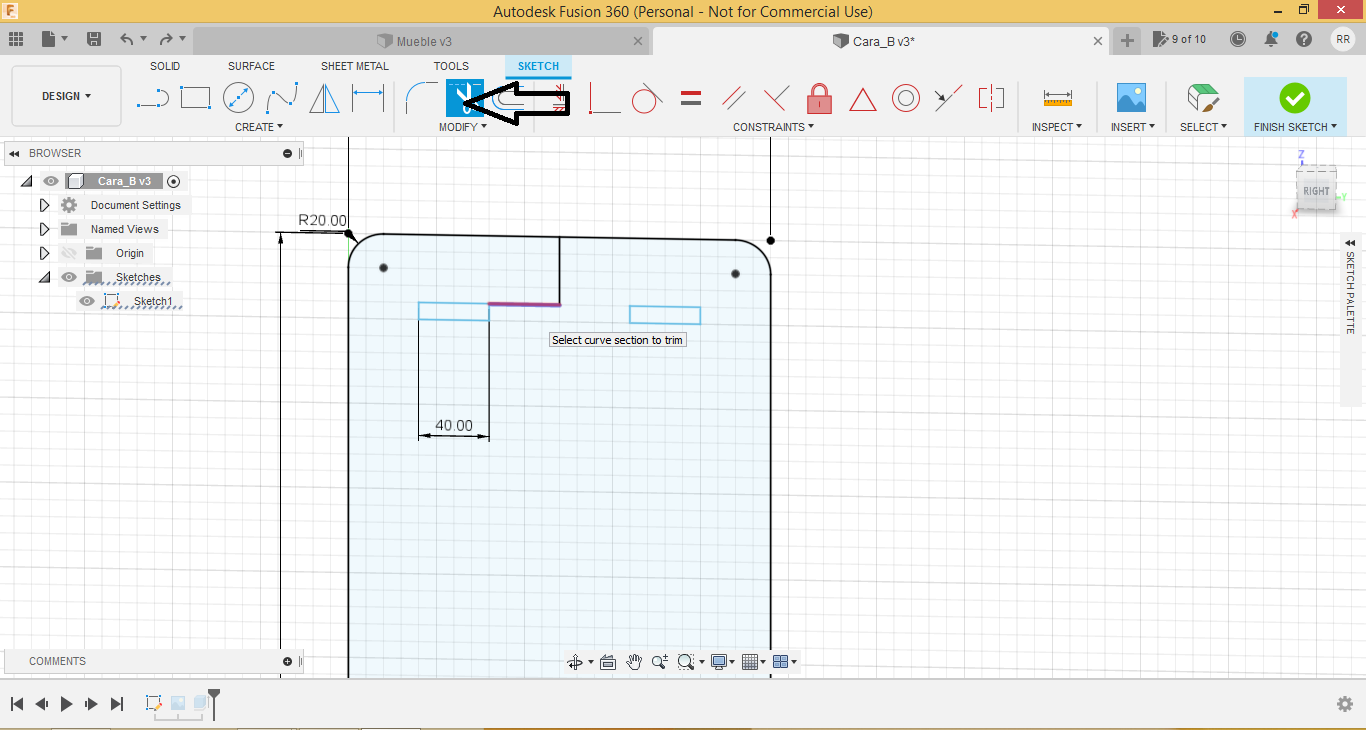The image size is (1366, 730).
Task: Collapse the Sketches folder
Action: tap(44, 277)
